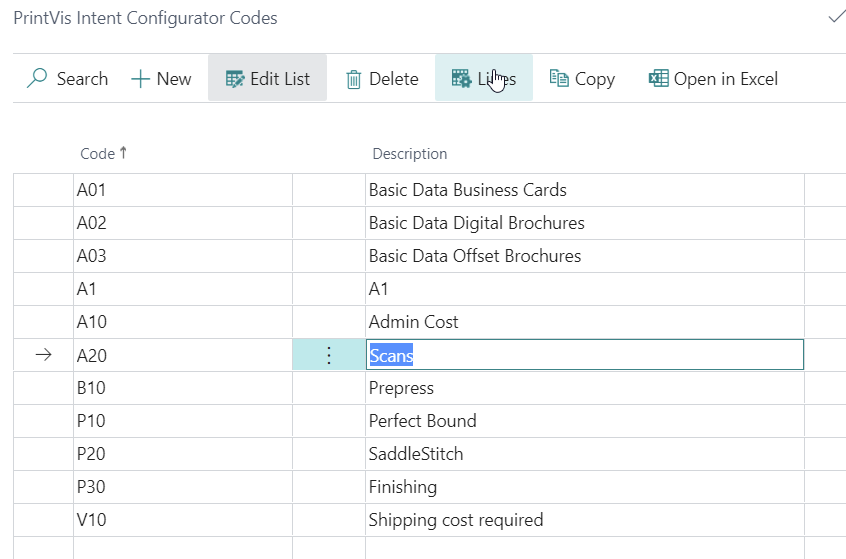Click the PrintVis Intent Configurator Codes title
This screenshot has height=559, width=846.
tap(145, 18)
